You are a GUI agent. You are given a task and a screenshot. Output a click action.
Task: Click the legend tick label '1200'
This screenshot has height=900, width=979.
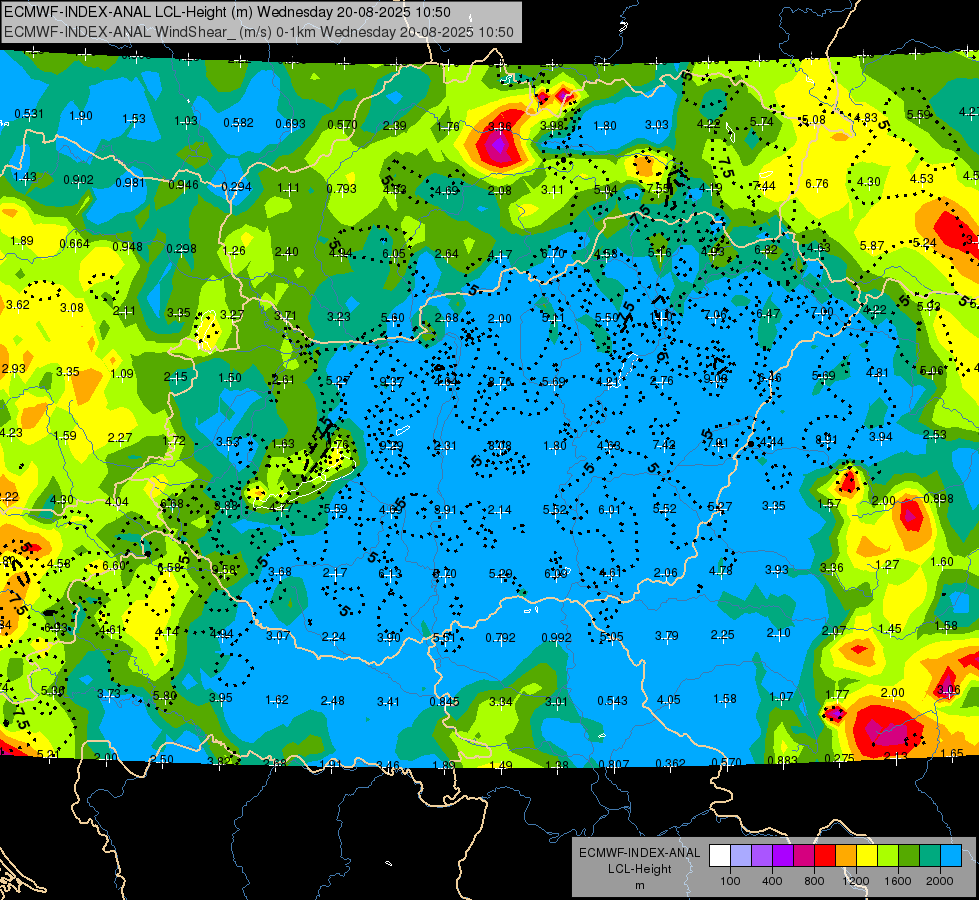click(x=856, y=881)
